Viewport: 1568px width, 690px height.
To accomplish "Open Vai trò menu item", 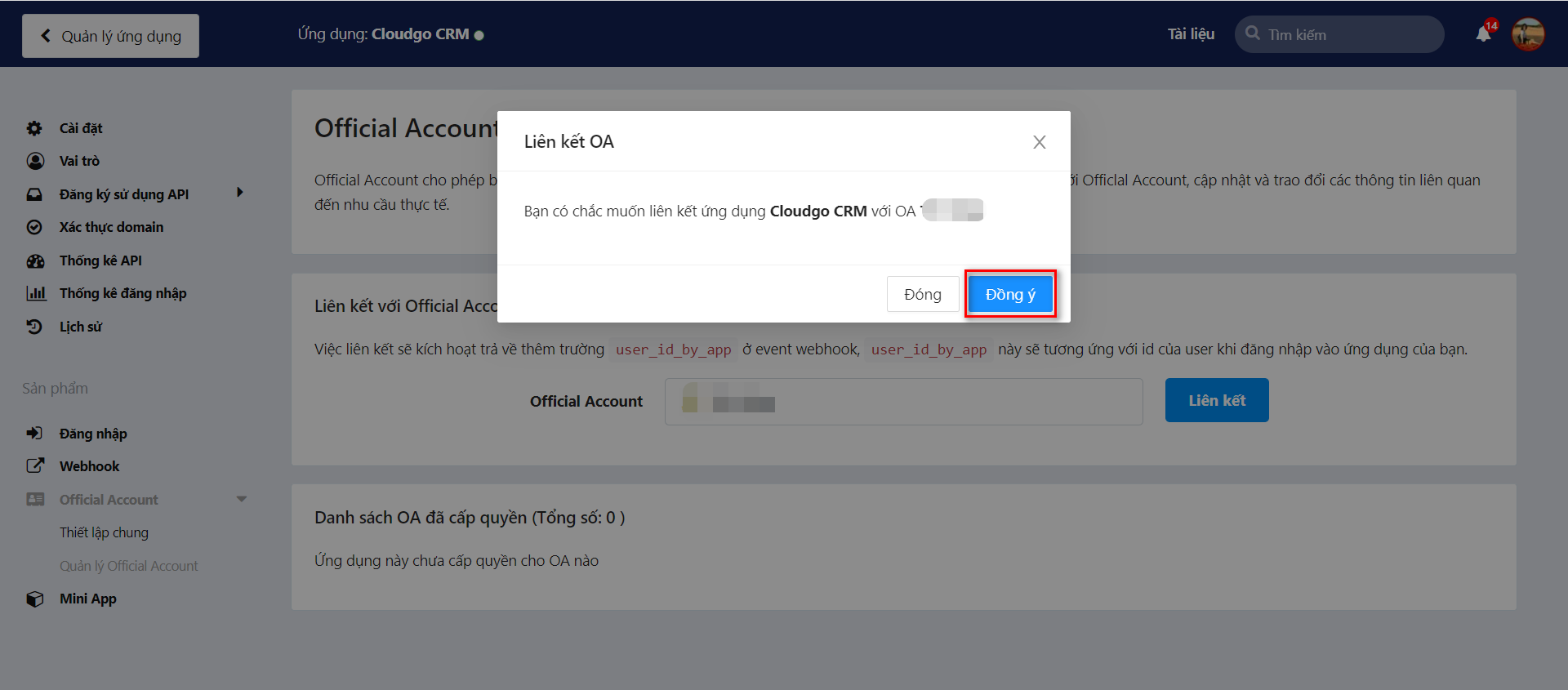I will click(x=79, y=161).
